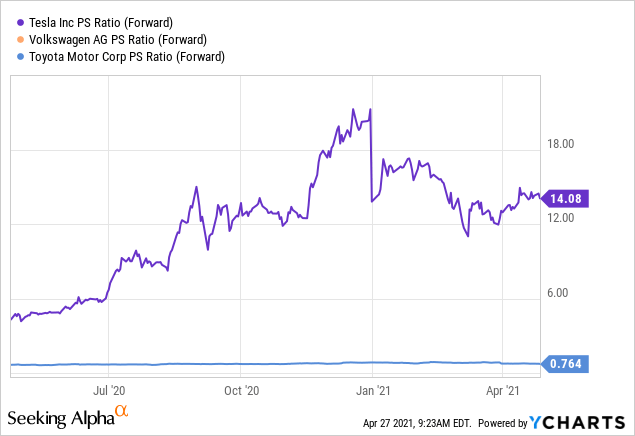
Task: Click the orange Volkswagen legend dot
Action: point(20,40)
